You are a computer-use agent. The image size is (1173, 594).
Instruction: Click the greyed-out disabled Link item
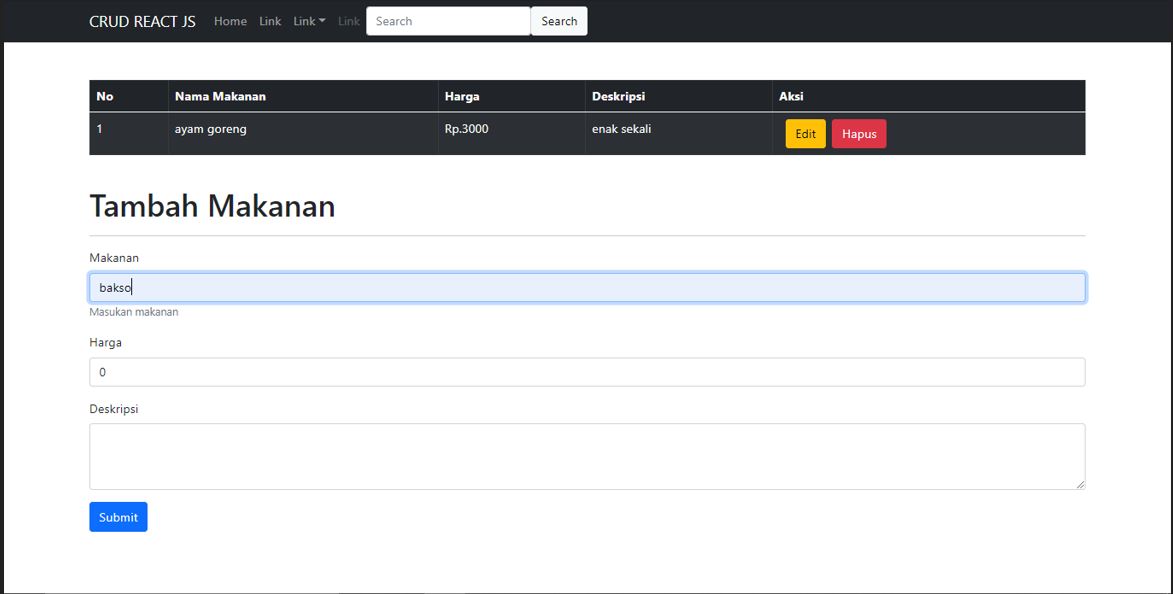click(x=348, y=21)
